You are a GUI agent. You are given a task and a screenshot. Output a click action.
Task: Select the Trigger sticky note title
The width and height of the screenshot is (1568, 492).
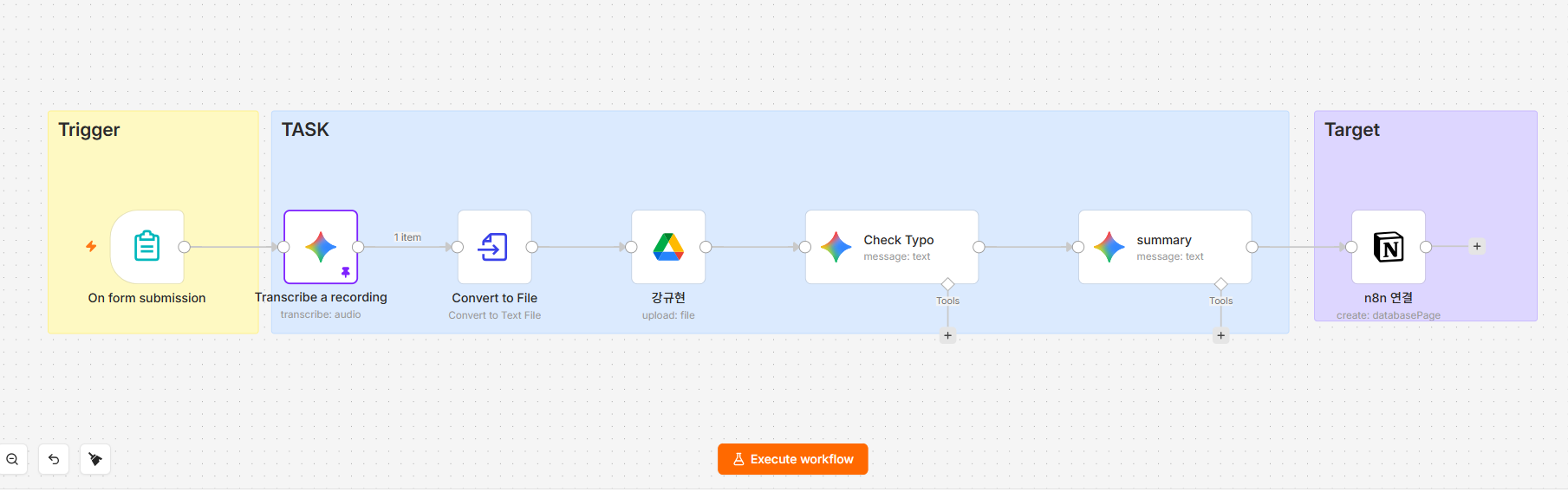click(89, 130)
